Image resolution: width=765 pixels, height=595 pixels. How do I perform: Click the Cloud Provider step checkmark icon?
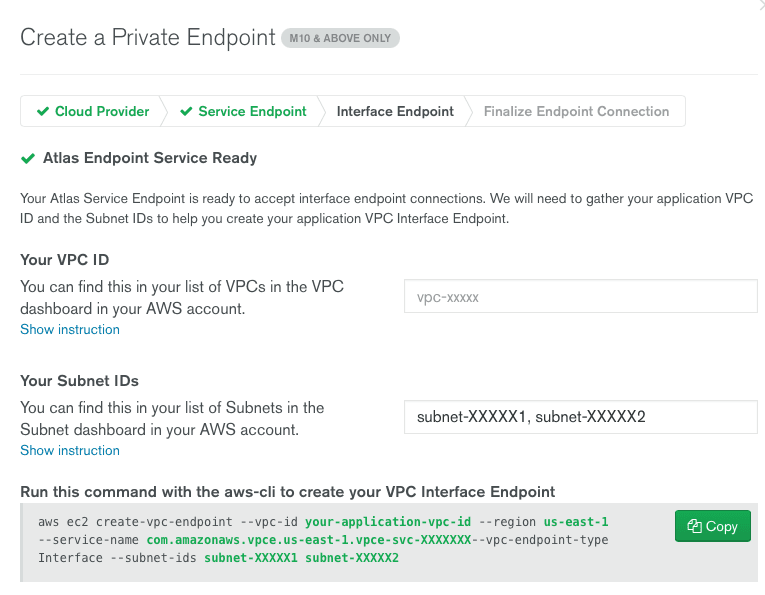pyautogui.click(x=42, y=112)
